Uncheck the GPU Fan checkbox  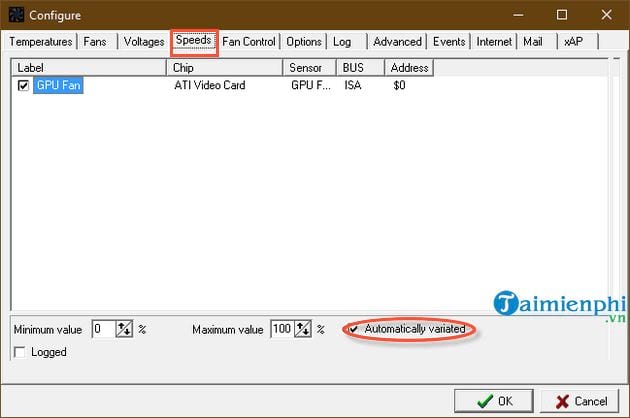click(x=23, y=86)
